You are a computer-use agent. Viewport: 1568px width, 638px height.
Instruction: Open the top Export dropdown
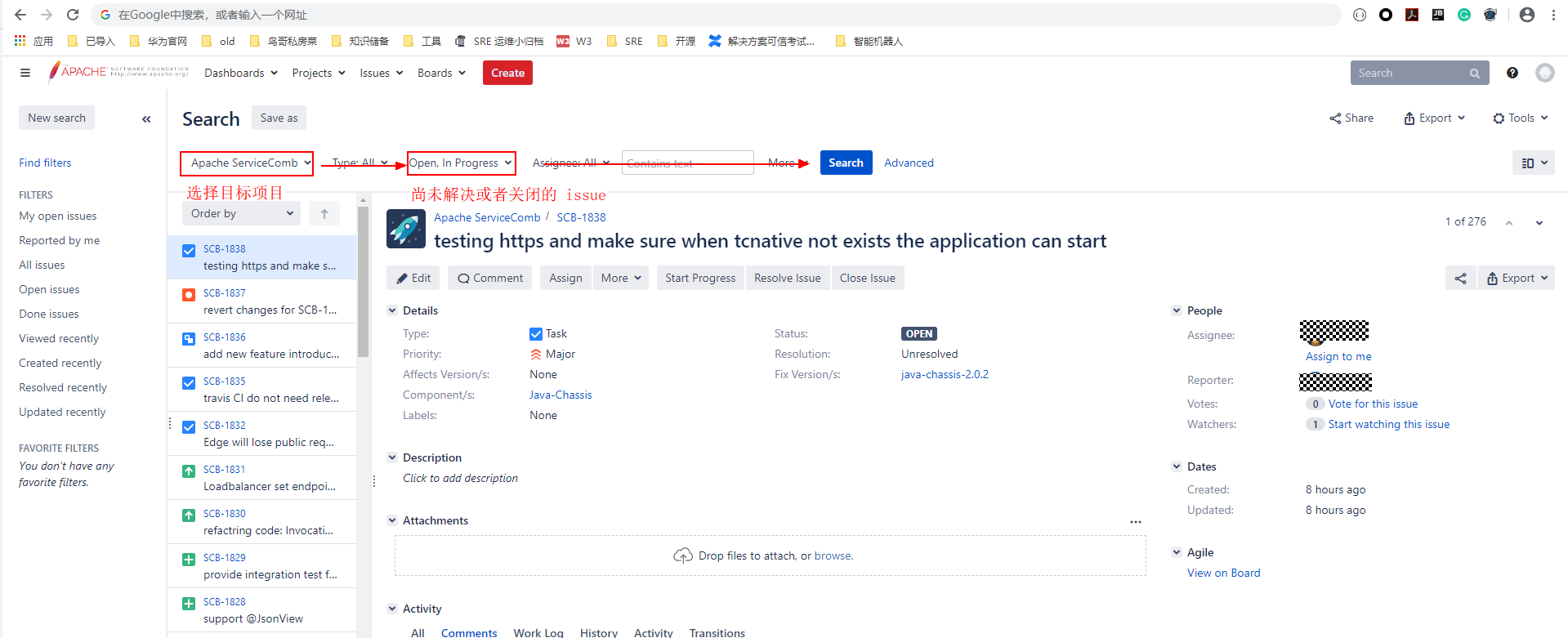1435,118
